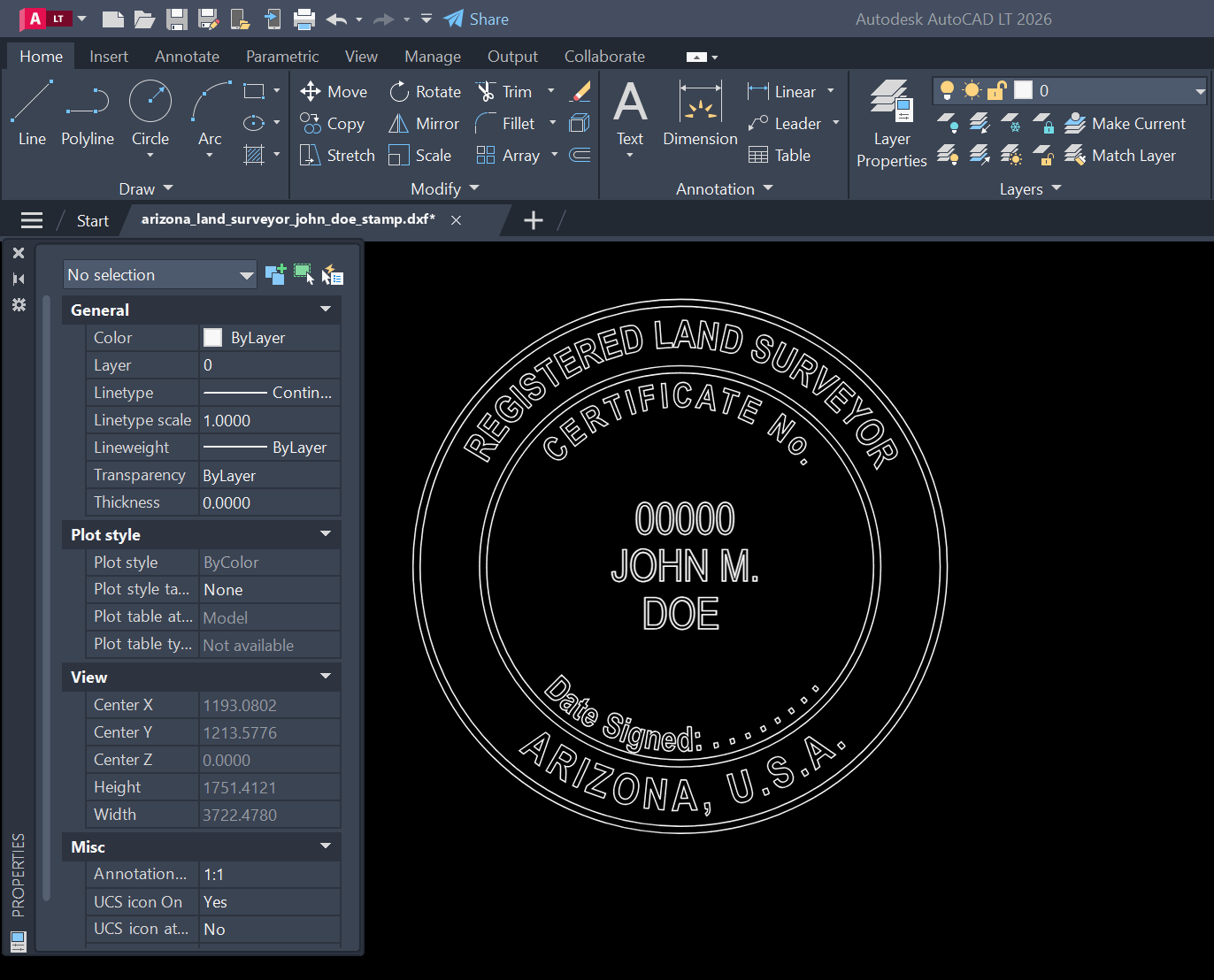Click the ByLayer color swatch
This screenshot has width=1214, height=980.
(x=212, y=337)
